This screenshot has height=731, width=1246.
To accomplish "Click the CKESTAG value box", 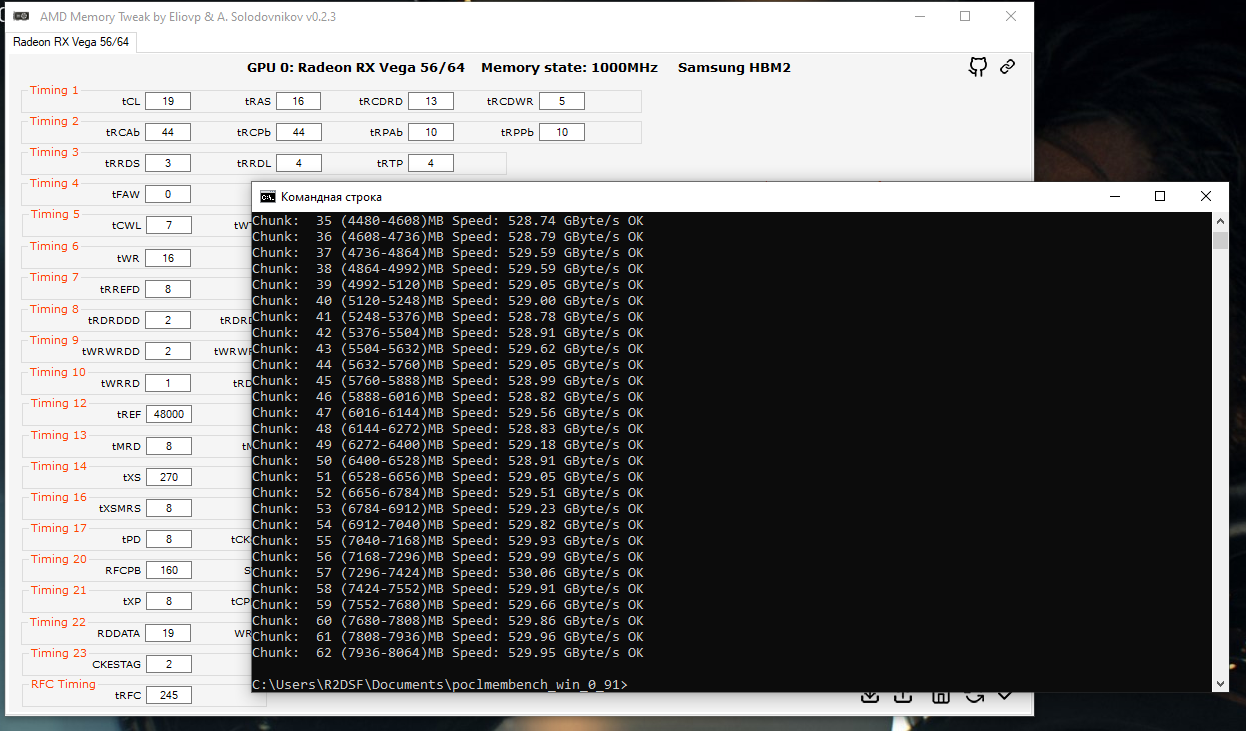I will click(168, 664).
